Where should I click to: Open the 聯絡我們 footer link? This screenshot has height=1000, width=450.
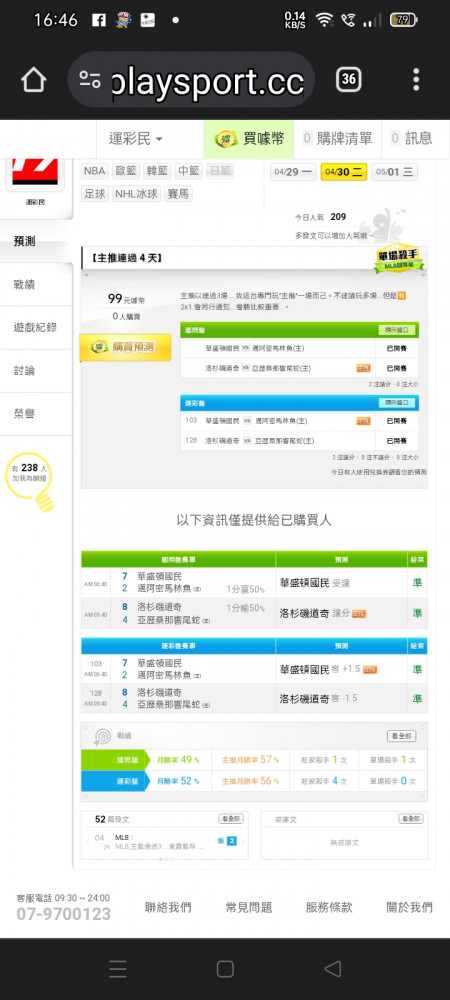point(168,907)
